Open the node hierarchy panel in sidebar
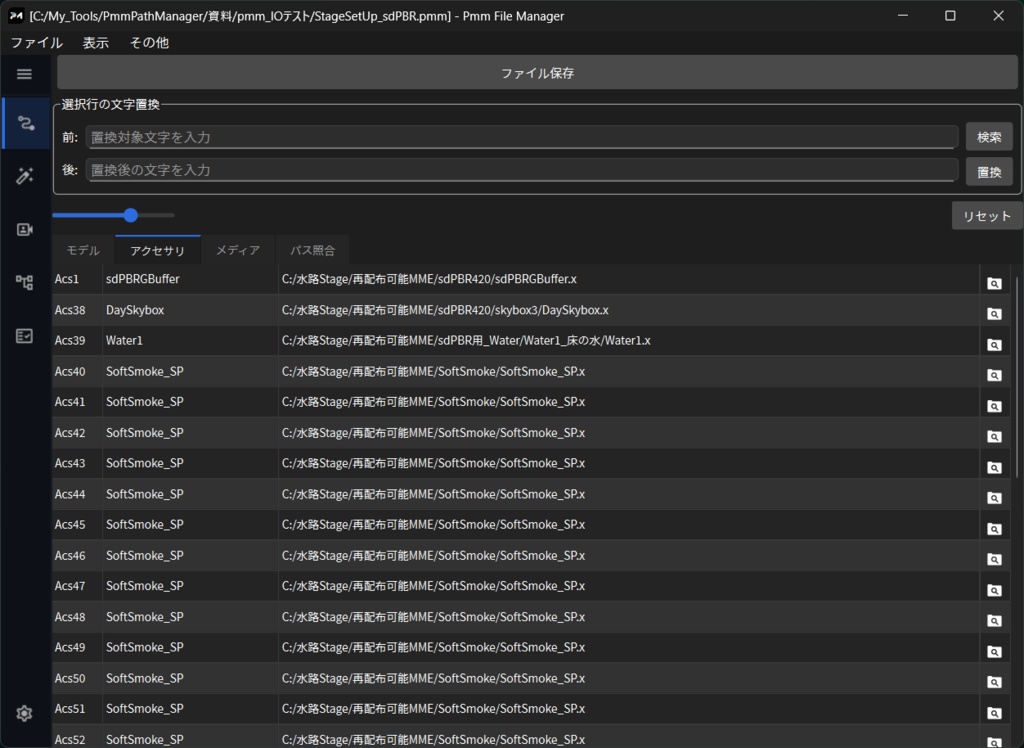Viewport: 1024px width, 748px height. point(23,282)
